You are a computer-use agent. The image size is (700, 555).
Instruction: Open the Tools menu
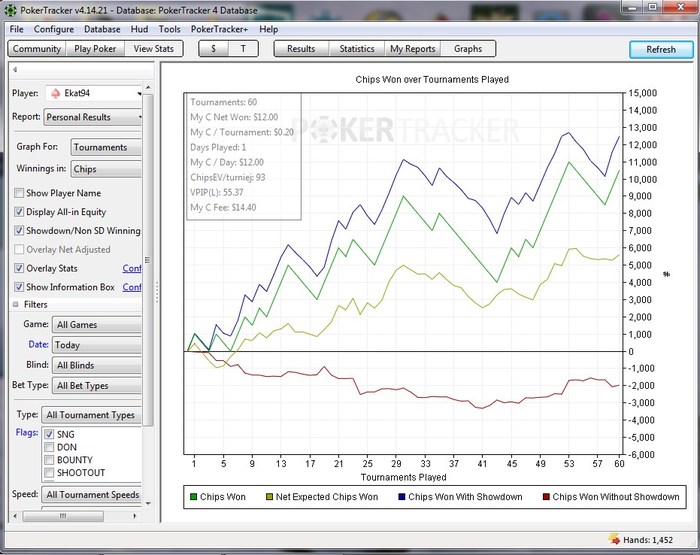[170, 29]
